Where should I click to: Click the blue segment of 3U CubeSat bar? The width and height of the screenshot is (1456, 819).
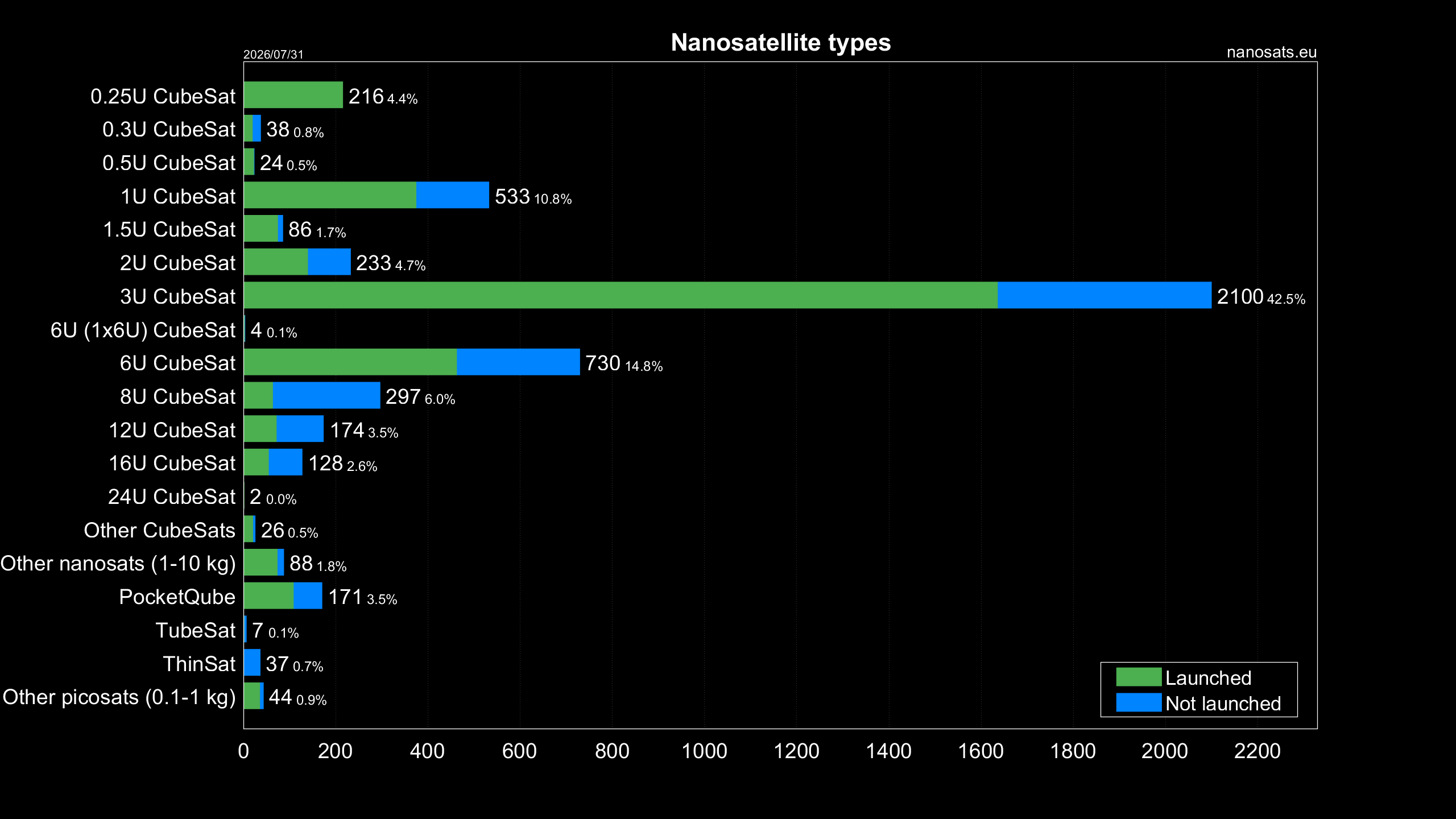click(x=1104, y=295)
